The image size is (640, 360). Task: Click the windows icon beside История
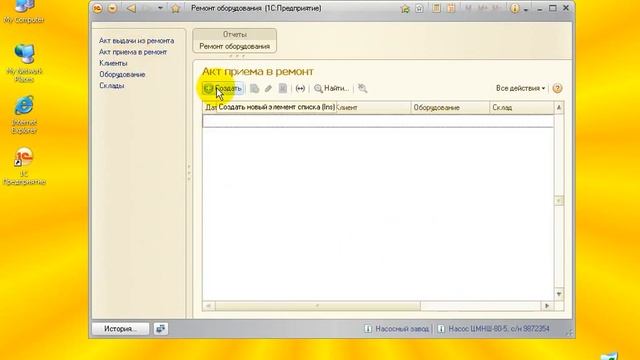tap(160, 329)
